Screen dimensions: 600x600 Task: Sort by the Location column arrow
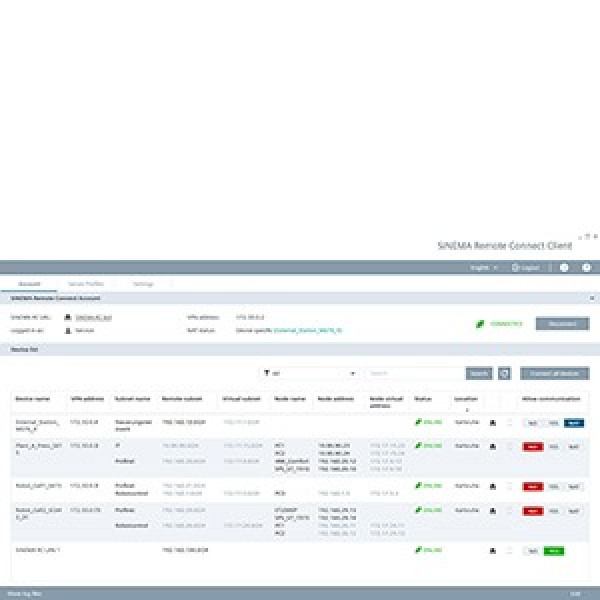467,410
